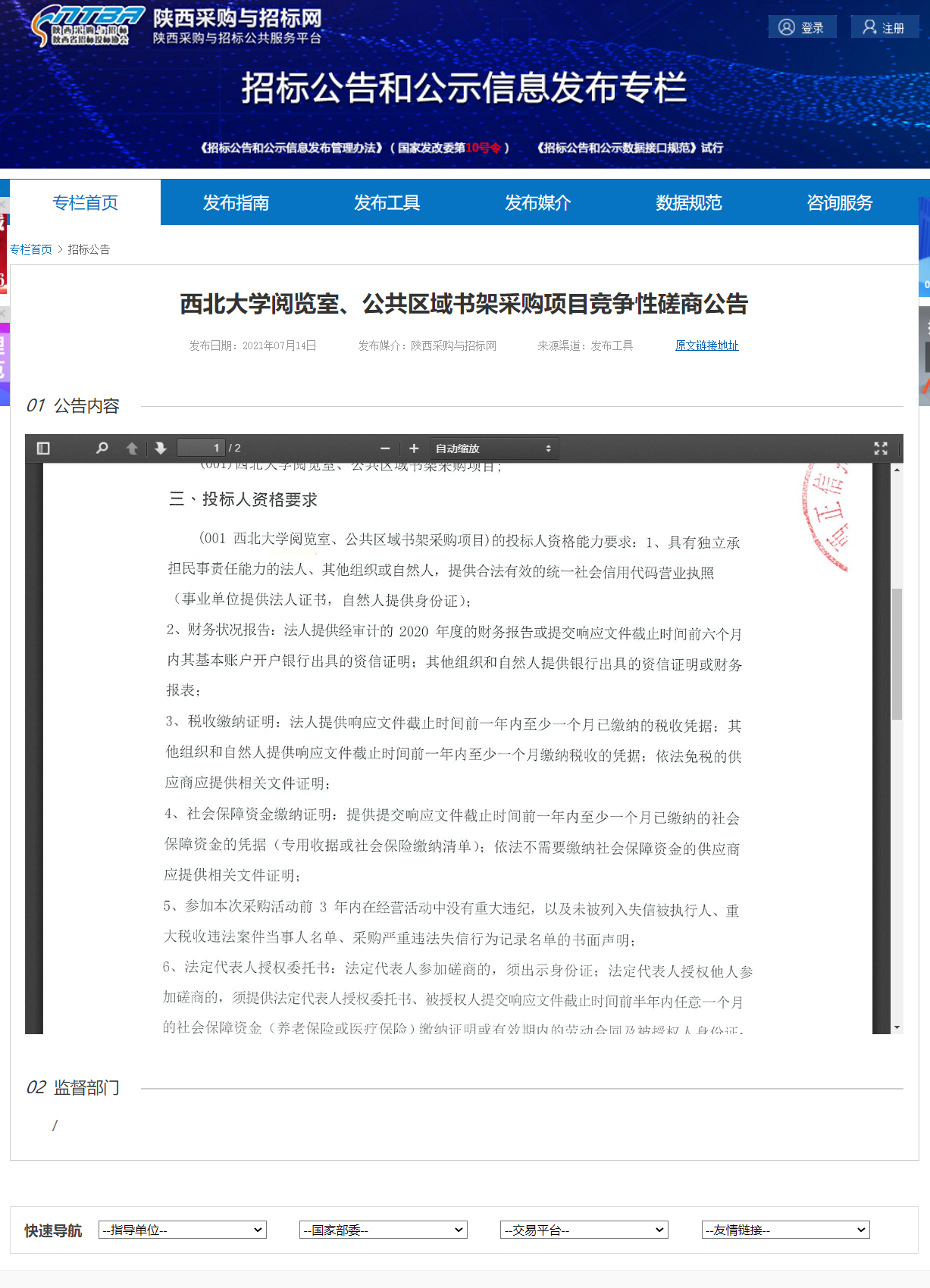This screenshot has height=1288, width=930.
Task: Expand the 国家部委 dropdown
Action: click(x=384, y=1230)
